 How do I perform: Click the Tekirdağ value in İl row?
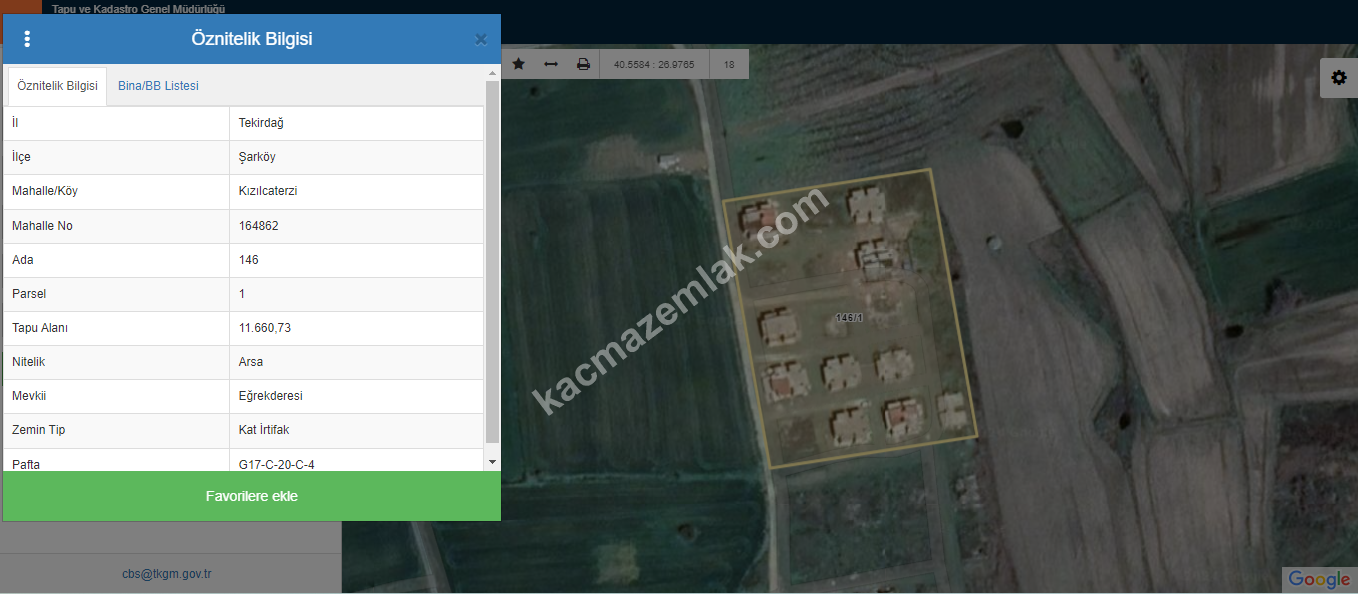click(262, 123)
